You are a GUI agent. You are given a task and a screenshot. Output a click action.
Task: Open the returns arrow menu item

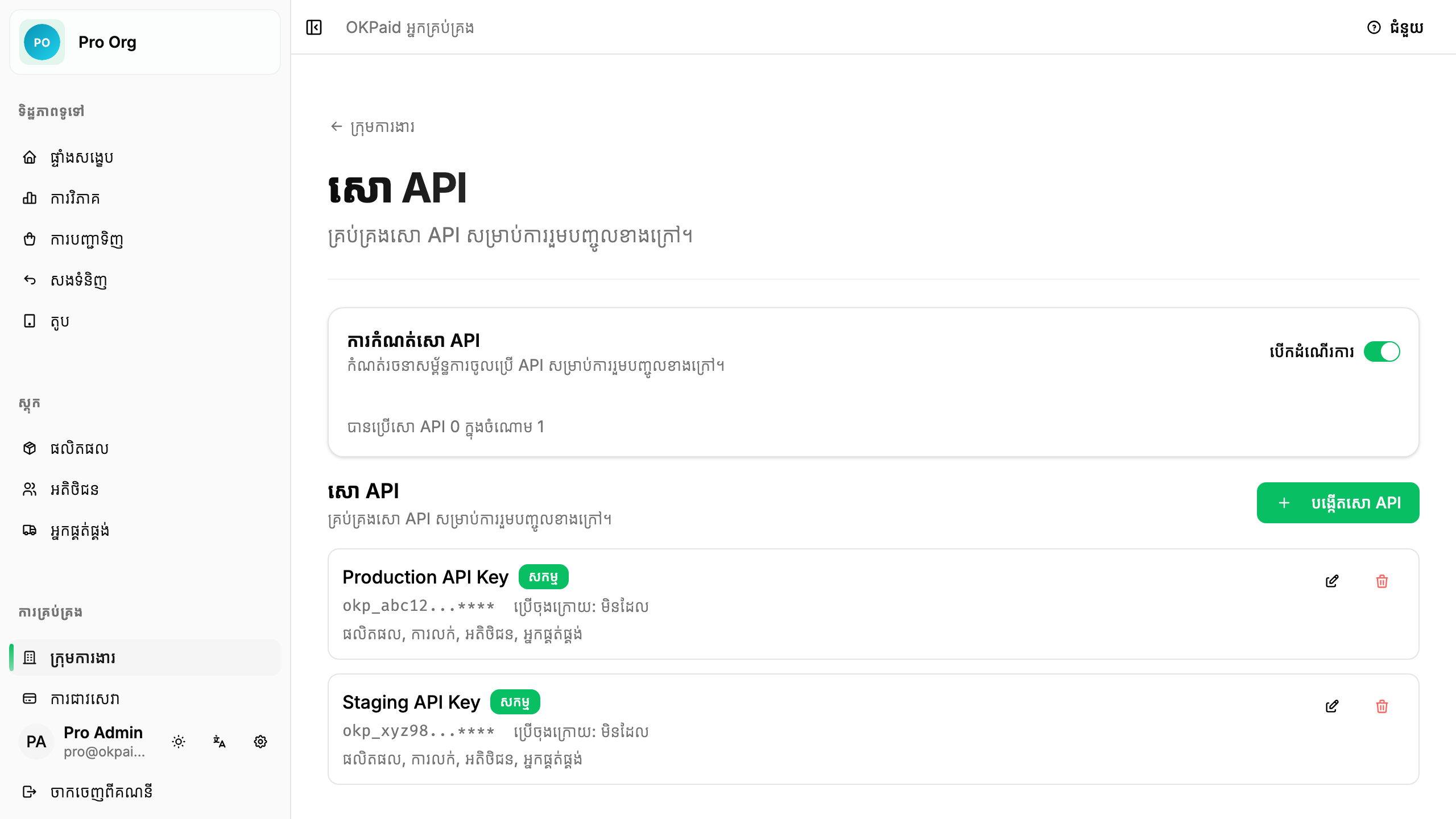click(146, 280)
